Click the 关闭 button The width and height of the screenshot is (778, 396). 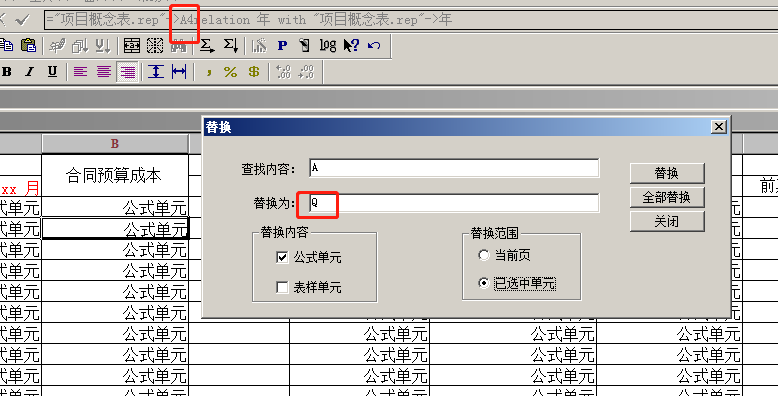(x=667, y=221)
